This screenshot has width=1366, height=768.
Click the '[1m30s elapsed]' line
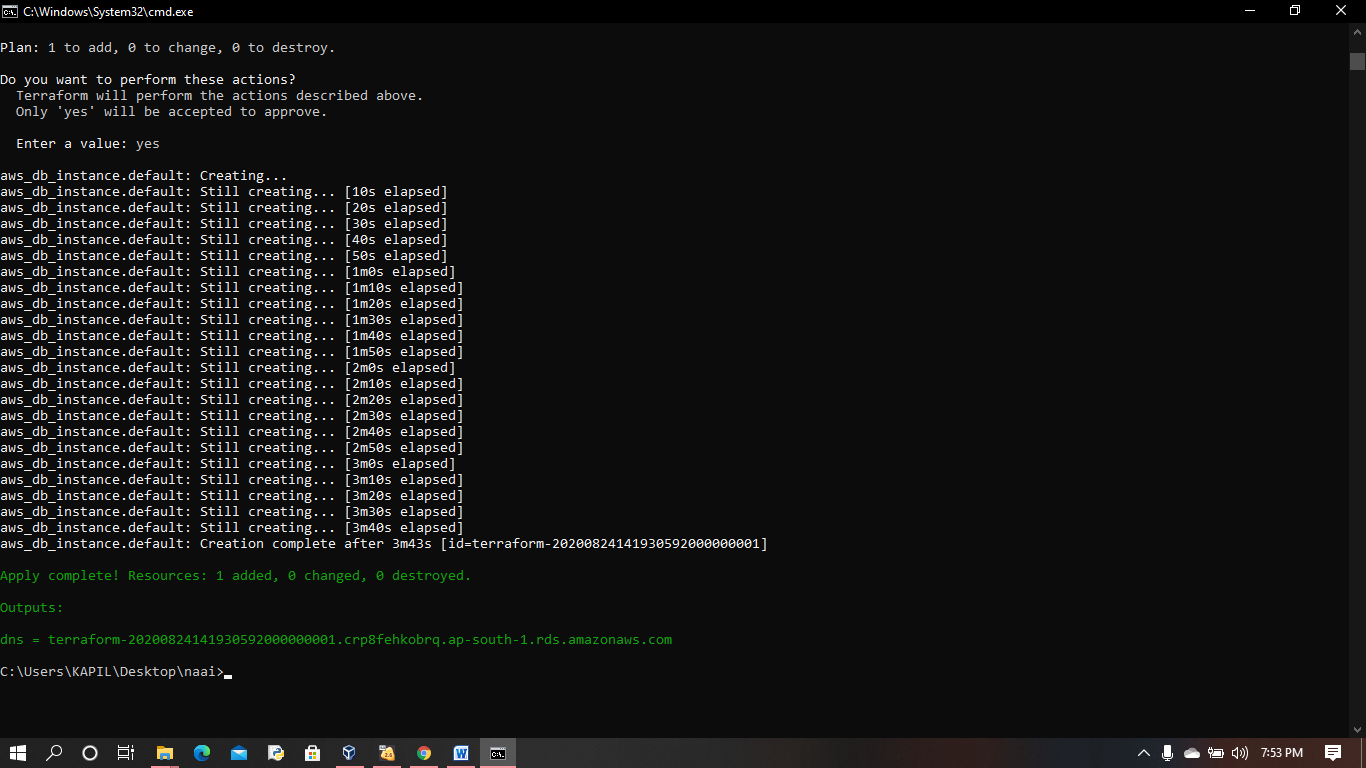(232, 320)
